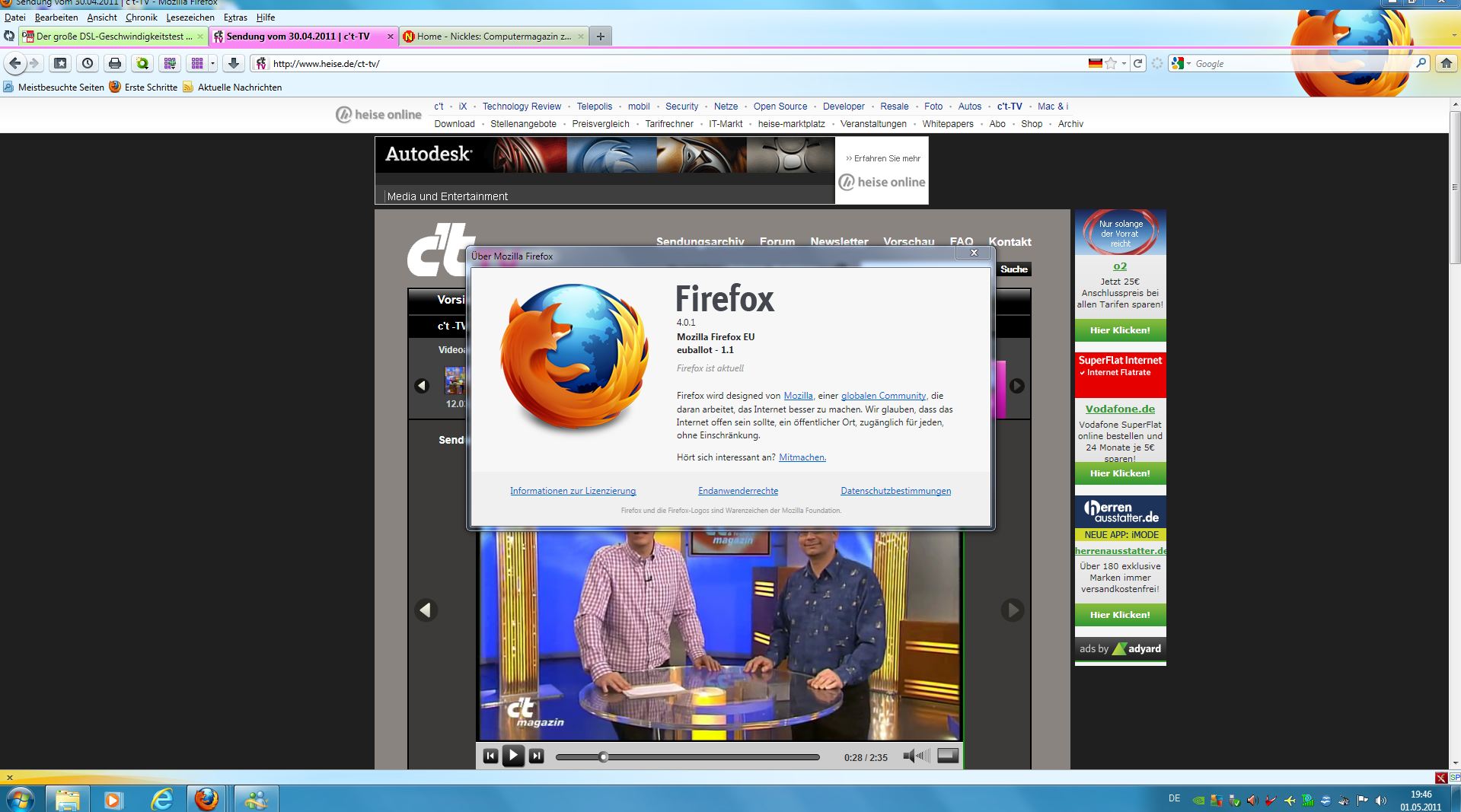Click the search magnifier in Google box
This screenshot has height=812, width=1461.
pos(1421,63)
